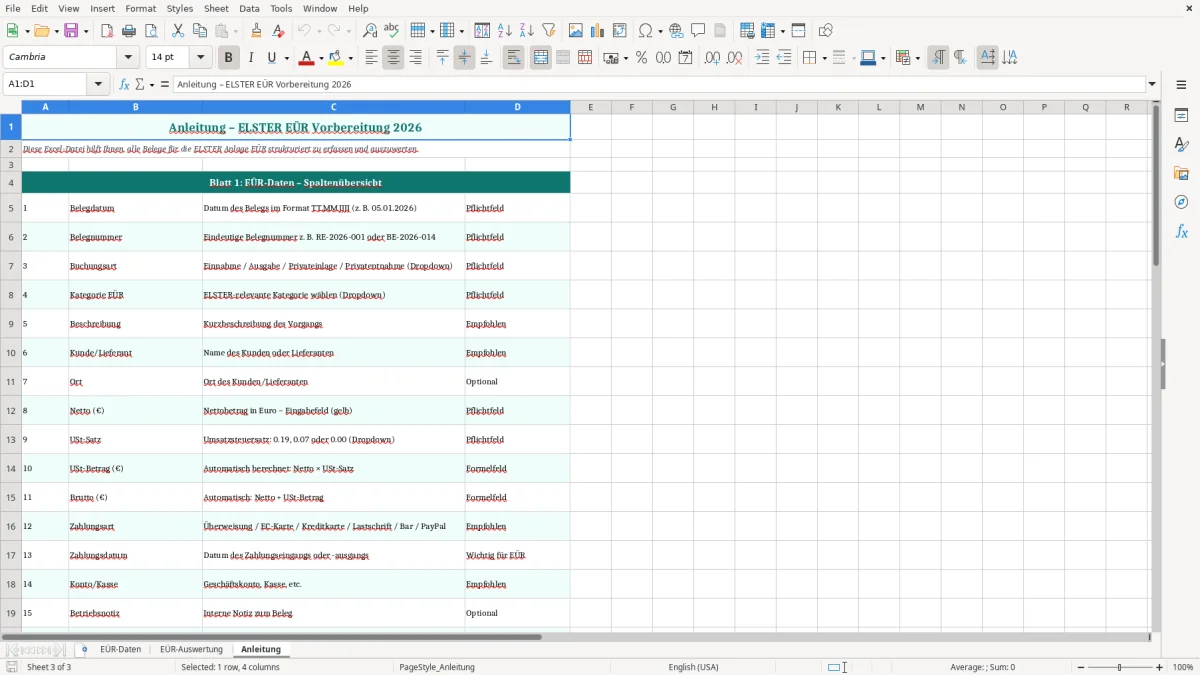Click PageStyle_Anleitung in the status bar
This screenshot has width=1200, height=675.
(437, 667)
